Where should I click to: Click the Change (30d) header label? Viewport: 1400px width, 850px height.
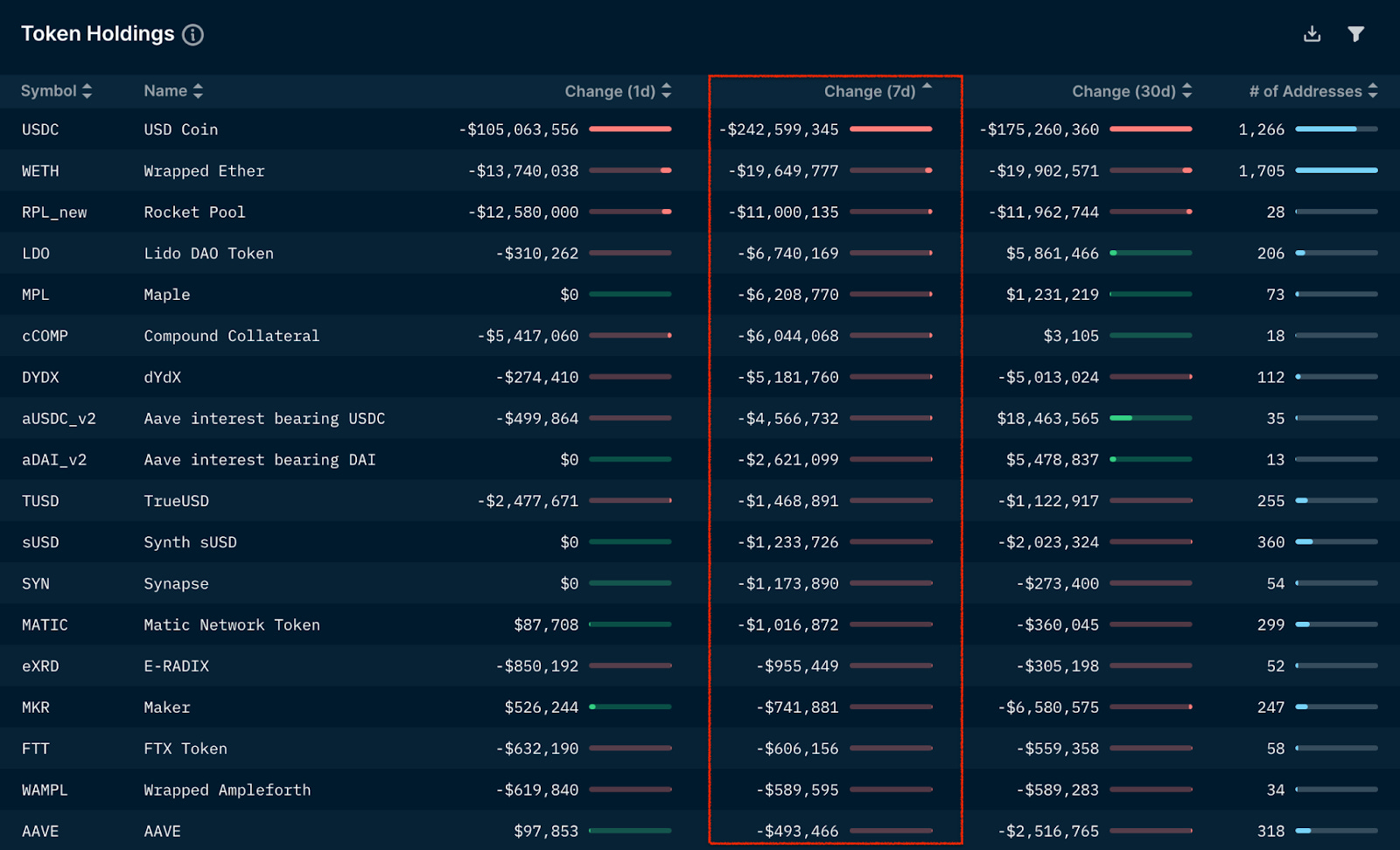[1123, 91]
